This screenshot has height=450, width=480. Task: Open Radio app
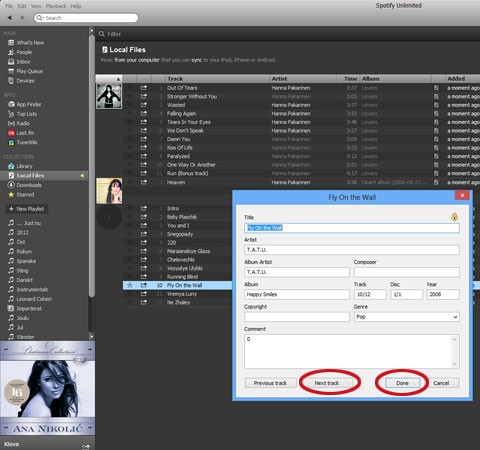[19, 123]
